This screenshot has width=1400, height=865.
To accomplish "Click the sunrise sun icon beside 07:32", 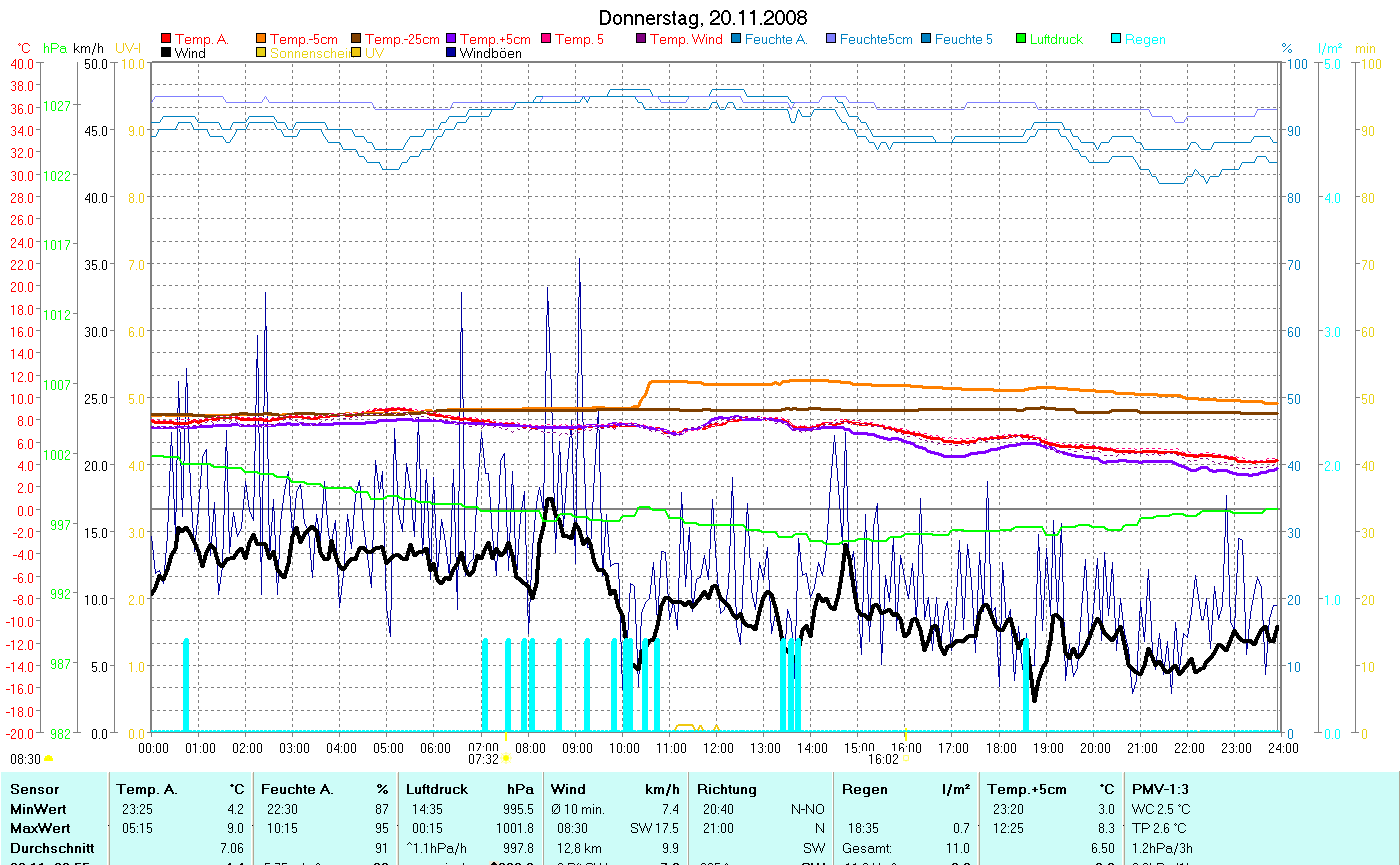I will click(506, 759).
